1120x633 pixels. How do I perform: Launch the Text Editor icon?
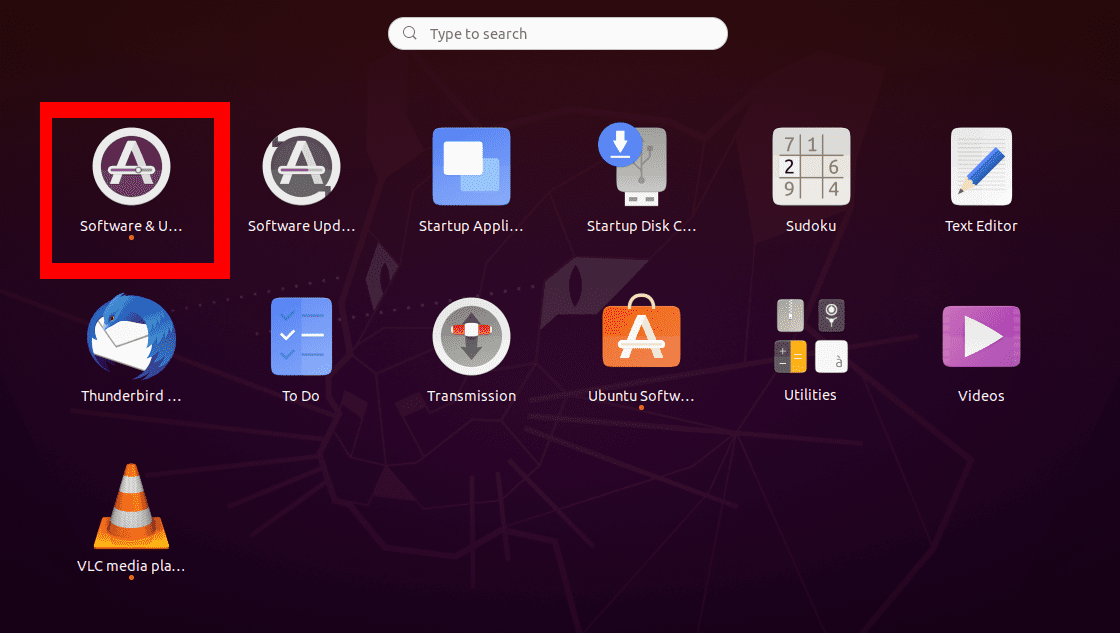[981, 167]
